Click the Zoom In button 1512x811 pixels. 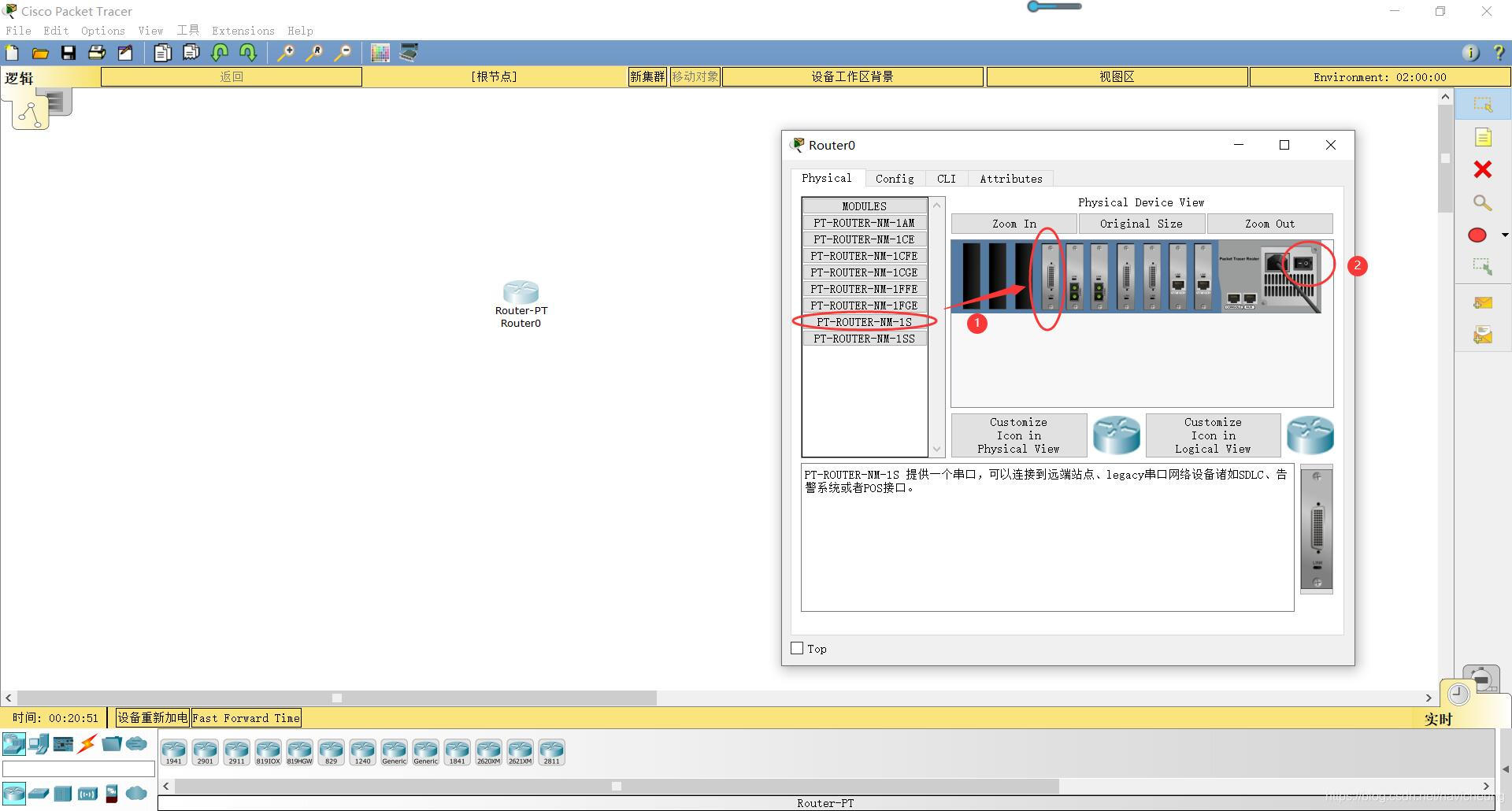tap(1014, 224)
